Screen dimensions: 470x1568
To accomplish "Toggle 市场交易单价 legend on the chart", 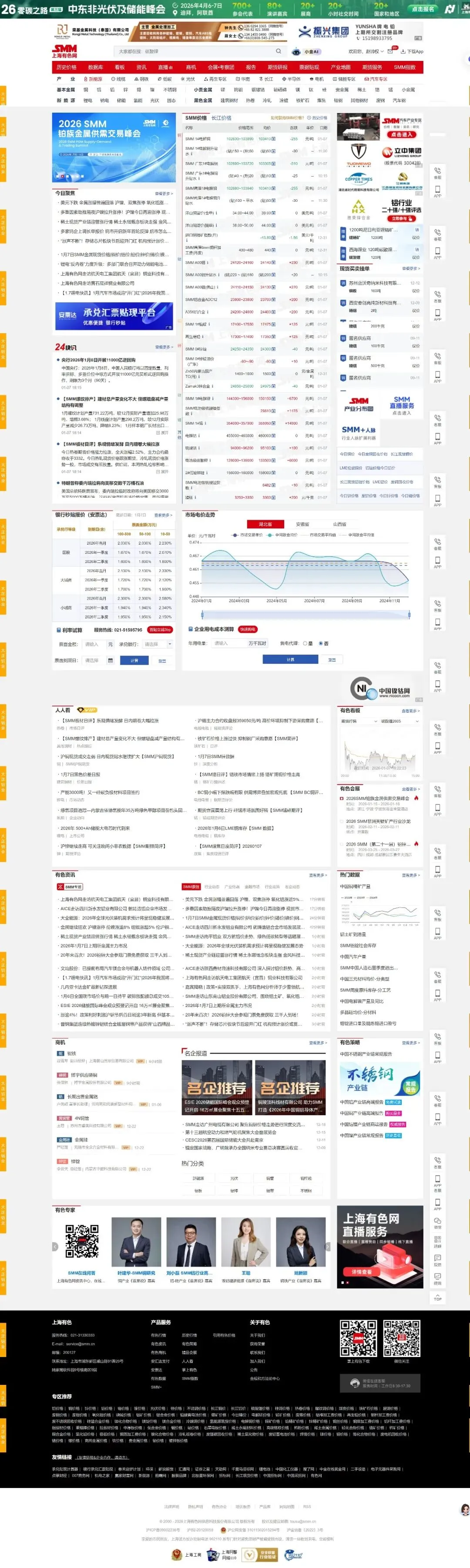I will (247, 535).
